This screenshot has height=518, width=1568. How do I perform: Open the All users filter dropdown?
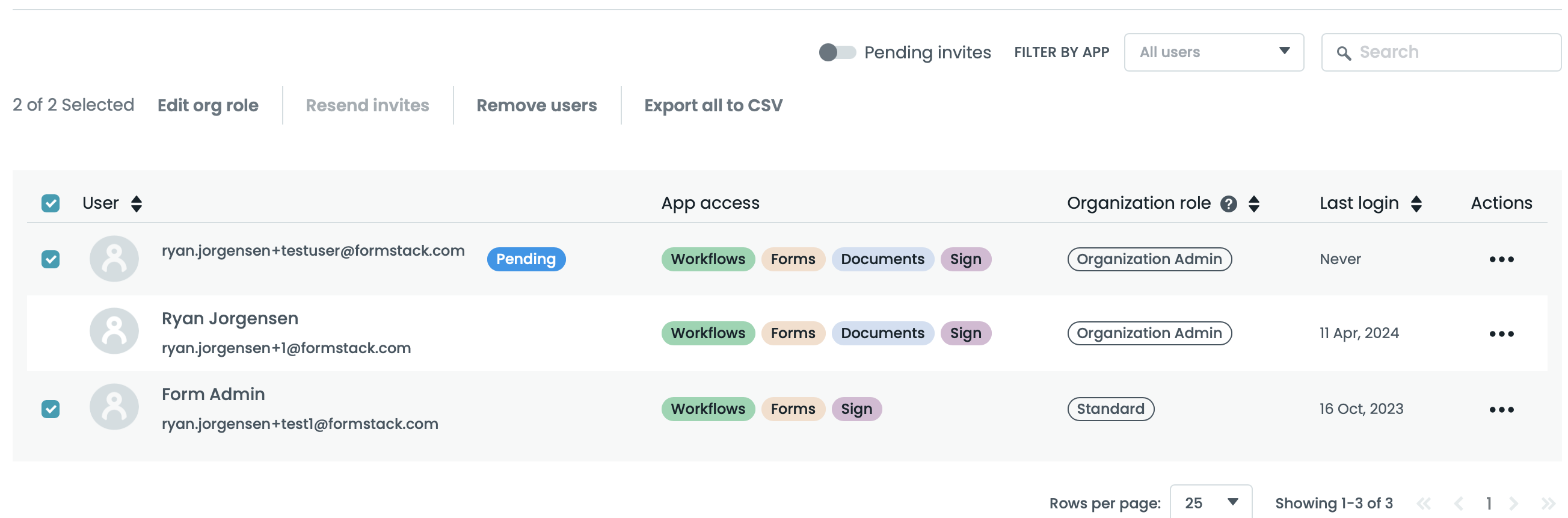pyautogui.click(x=1213, y=52)
